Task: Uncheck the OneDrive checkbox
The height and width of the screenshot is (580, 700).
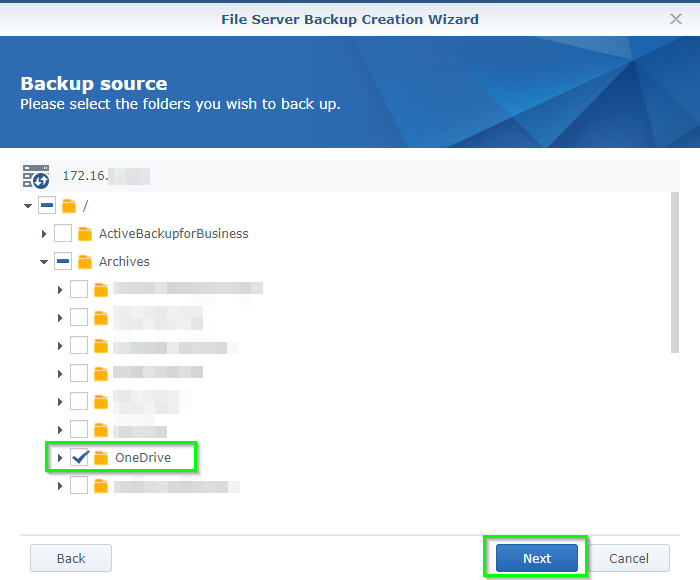Action: [x=79, y=457]
